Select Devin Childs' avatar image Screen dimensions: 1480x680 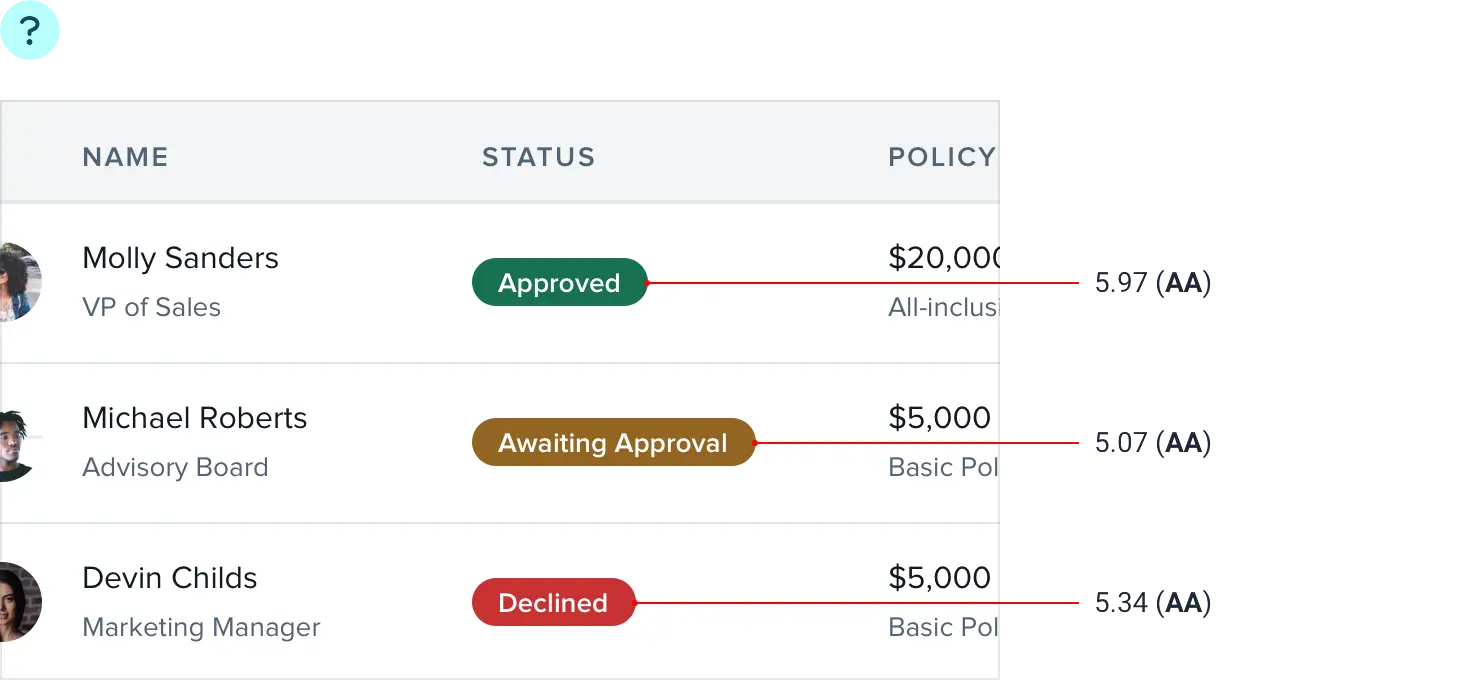pos(20,602)
